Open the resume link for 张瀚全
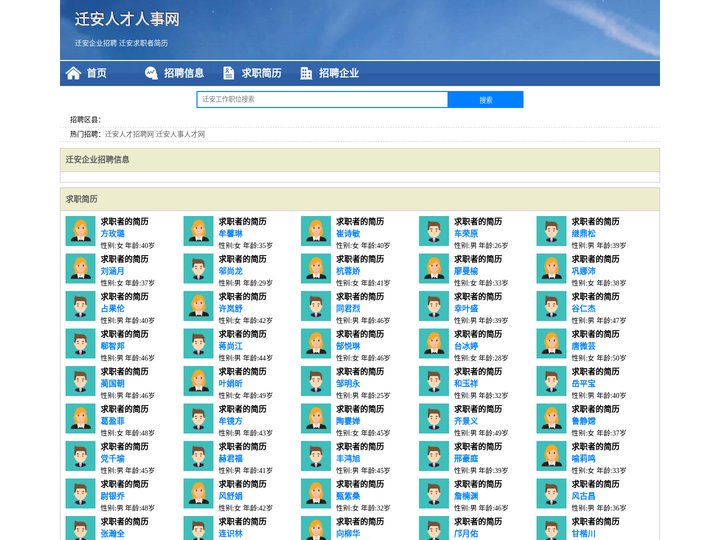The width and height of the screenshot is (720, 540). point(112,534)
